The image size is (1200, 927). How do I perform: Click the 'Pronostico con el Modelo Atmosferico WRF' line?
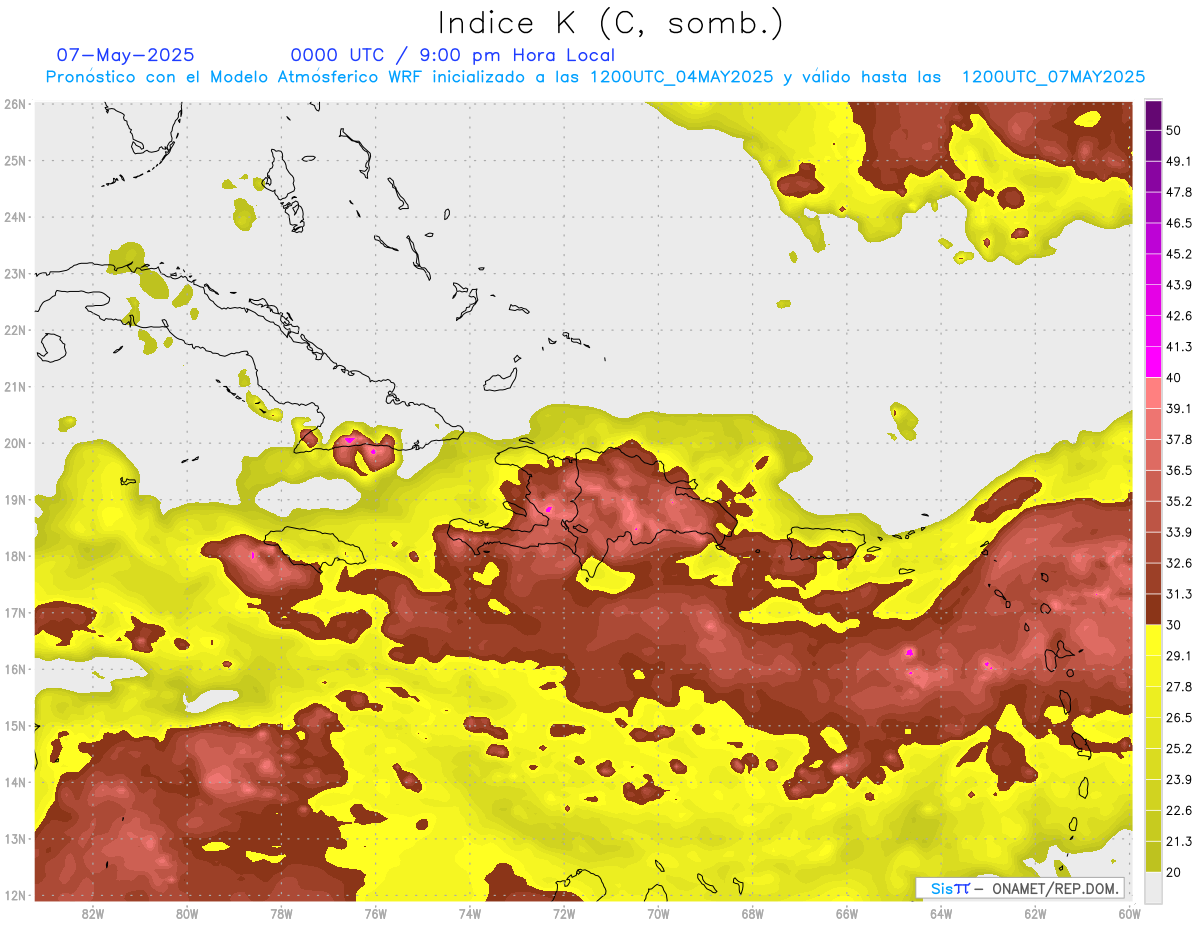(595, 77)
